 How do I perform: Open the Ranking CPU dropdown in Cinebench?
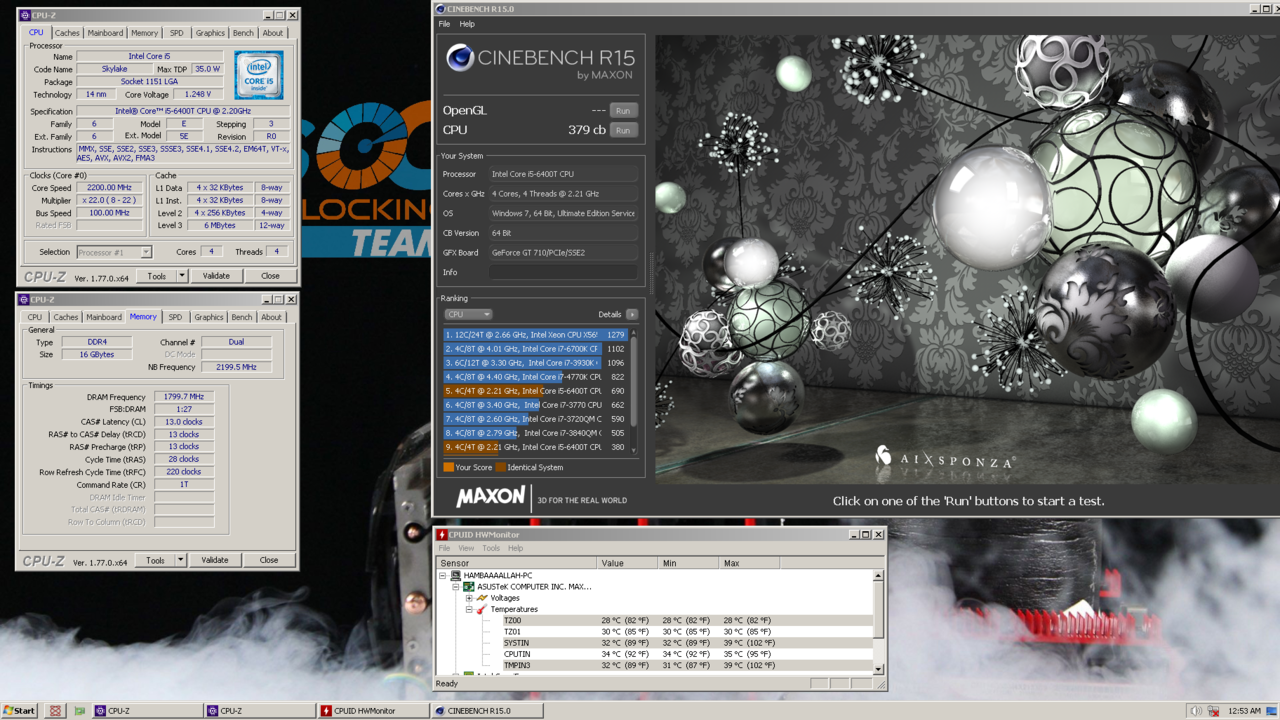(468, 314)
